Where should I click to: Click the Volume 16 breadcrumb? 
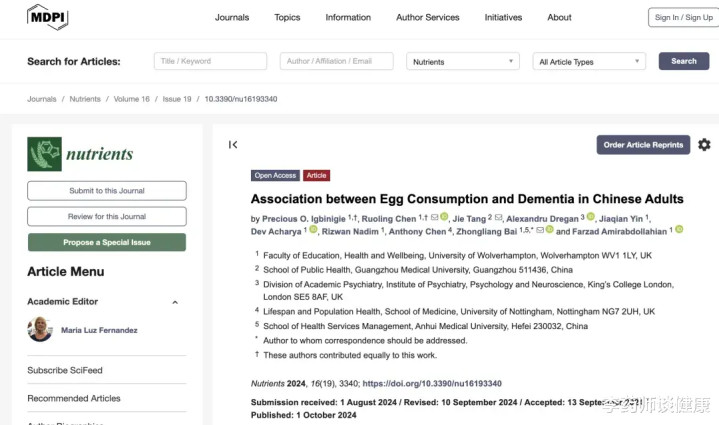[132, 99]
